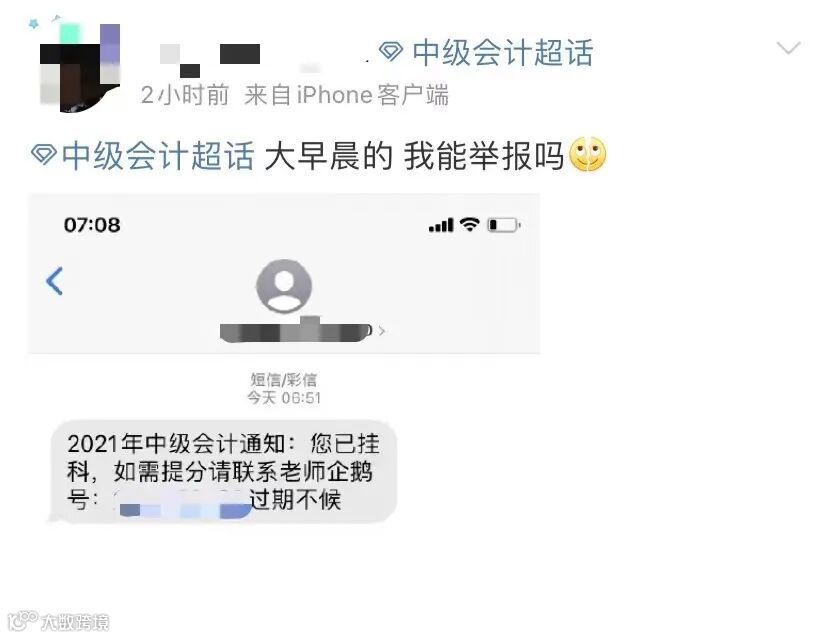828x638 pixels.
Task: Click the blurred sender phone number
Action: (296, 332)
